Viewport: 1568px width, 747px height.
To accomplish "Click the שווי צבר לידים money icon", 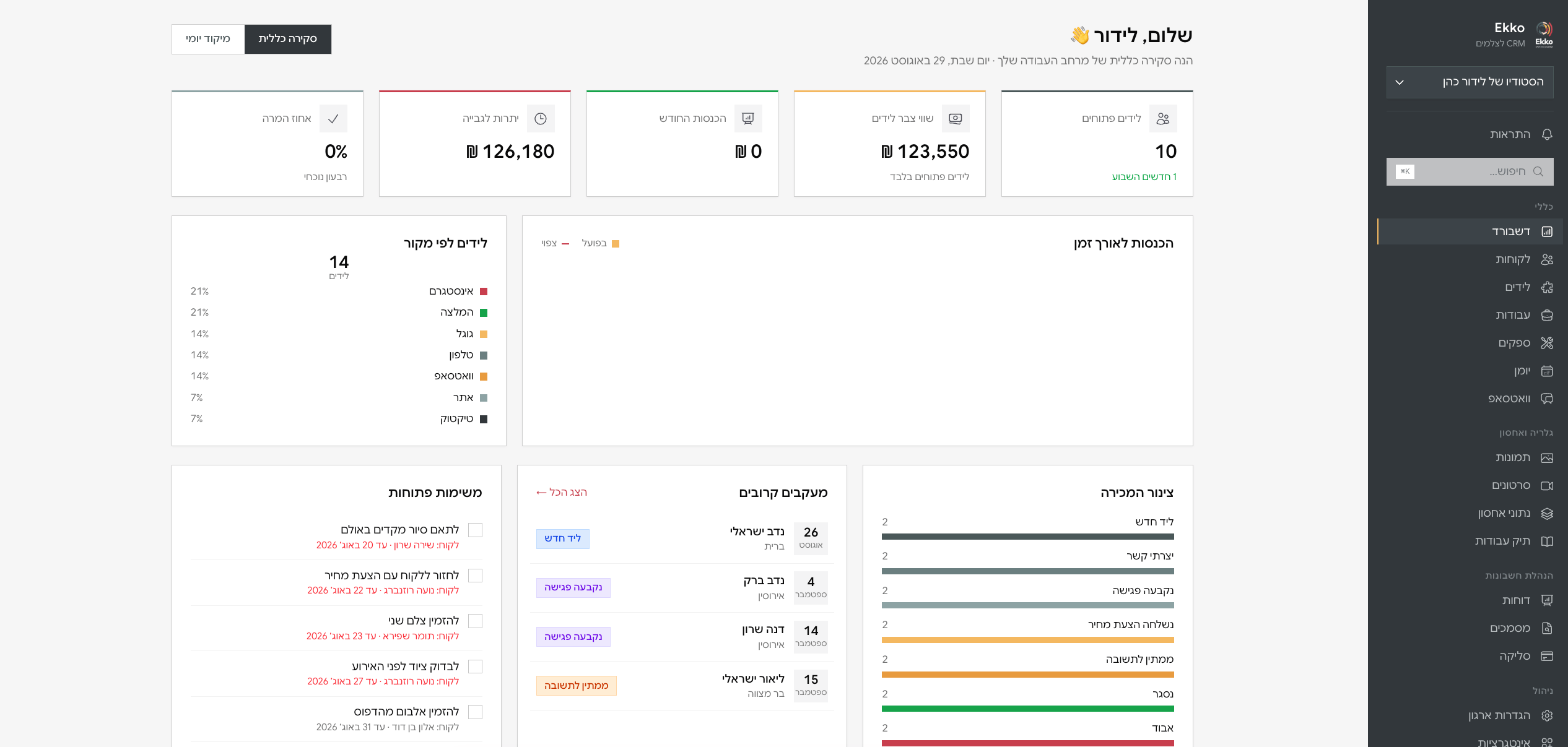I will pyautogui.click(x=956, y=118).
